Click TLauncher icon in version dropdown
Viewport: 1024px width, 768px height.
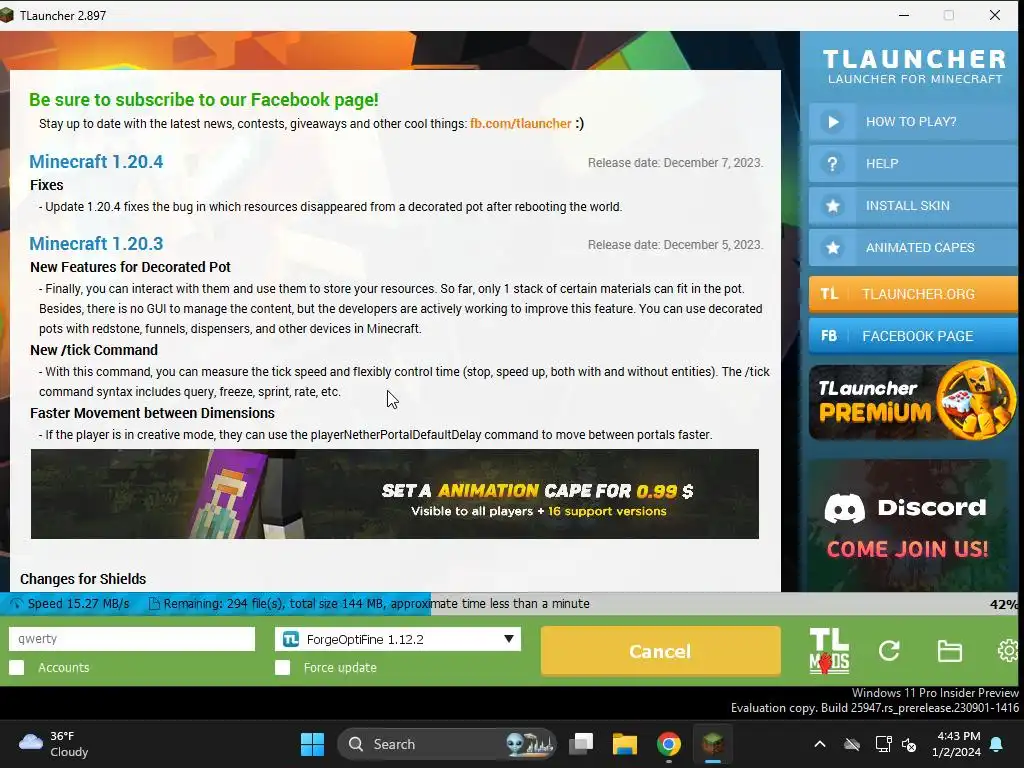pyautogui.click(x=291, y=639)
